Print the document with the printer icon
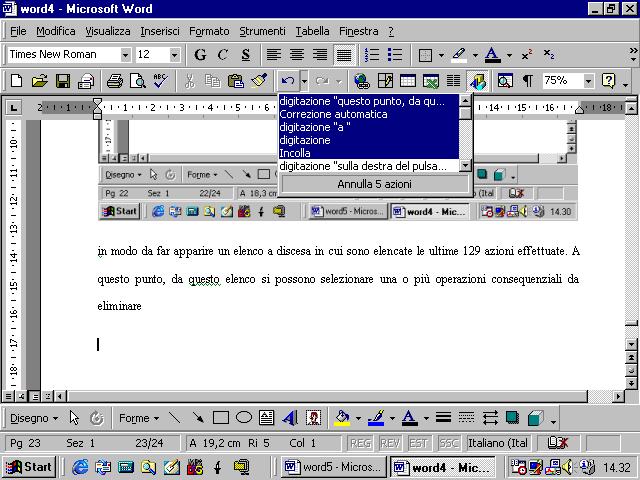Viewport: 640px width, 480px height. click(x=115, y=81)
